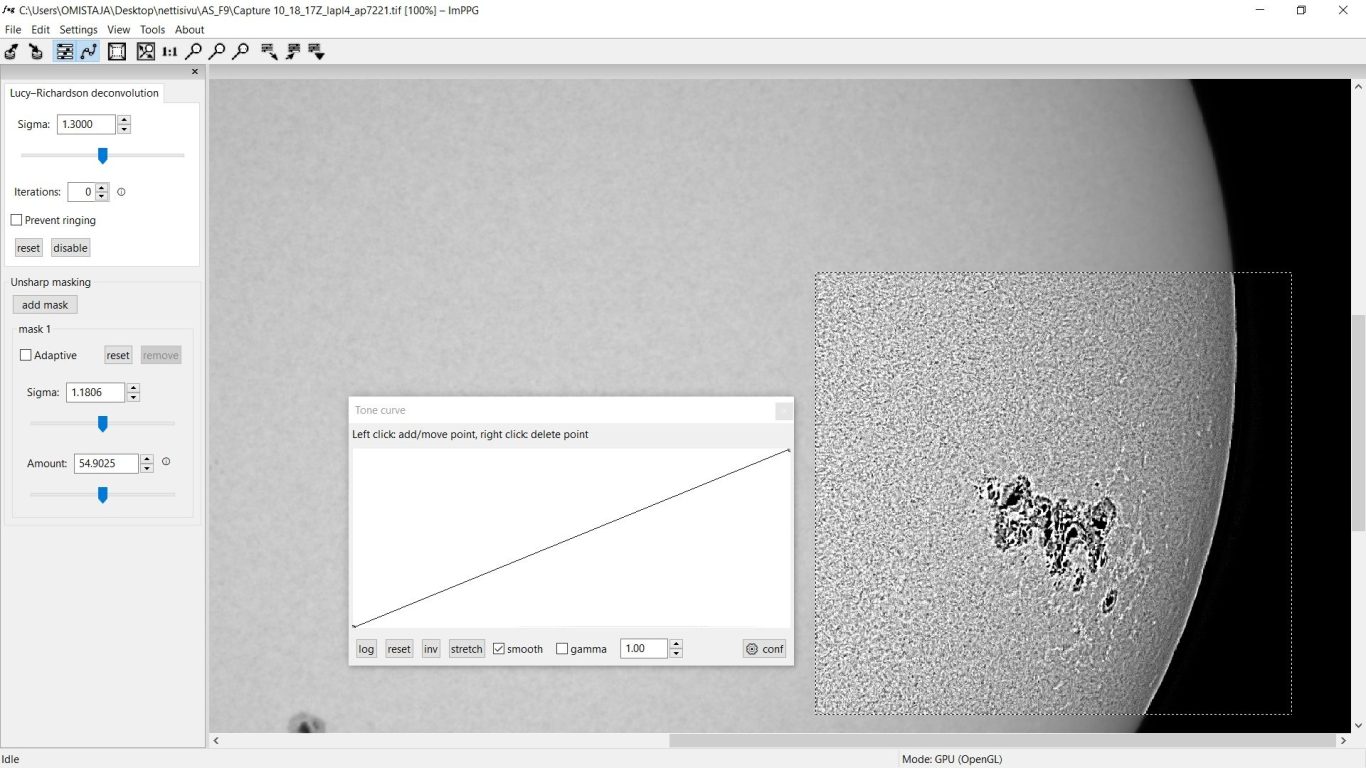Reset mask 1 settings
The image size is (1366, 768).
[118, 355]
